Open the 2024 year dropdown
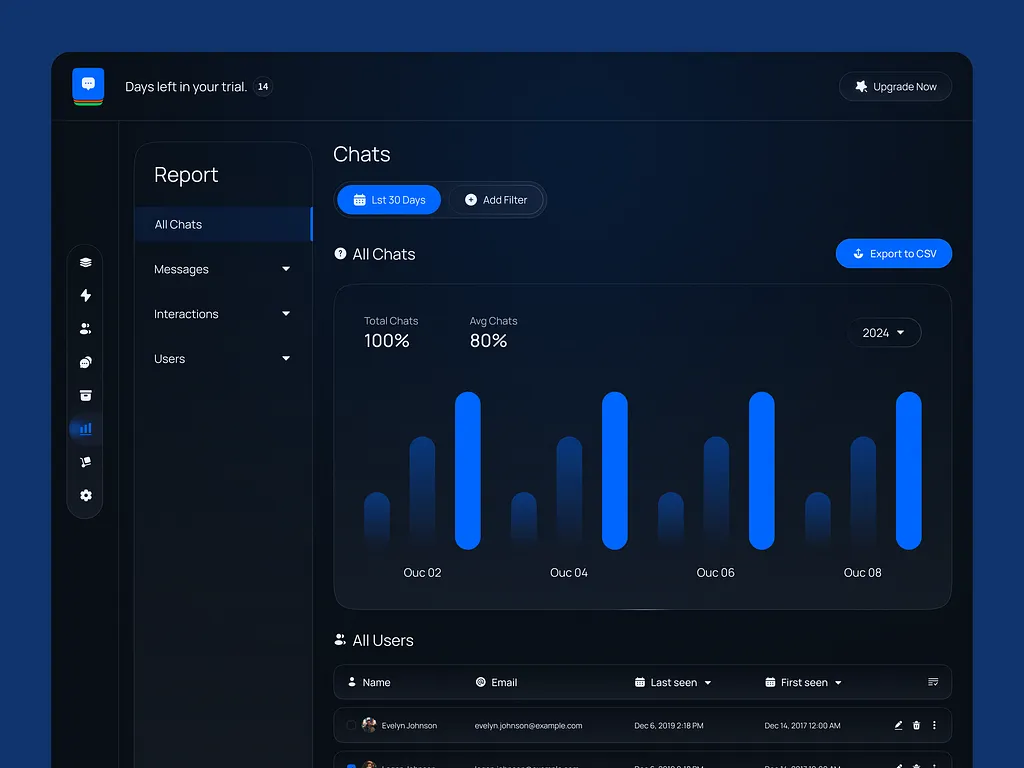 (884, 333)
